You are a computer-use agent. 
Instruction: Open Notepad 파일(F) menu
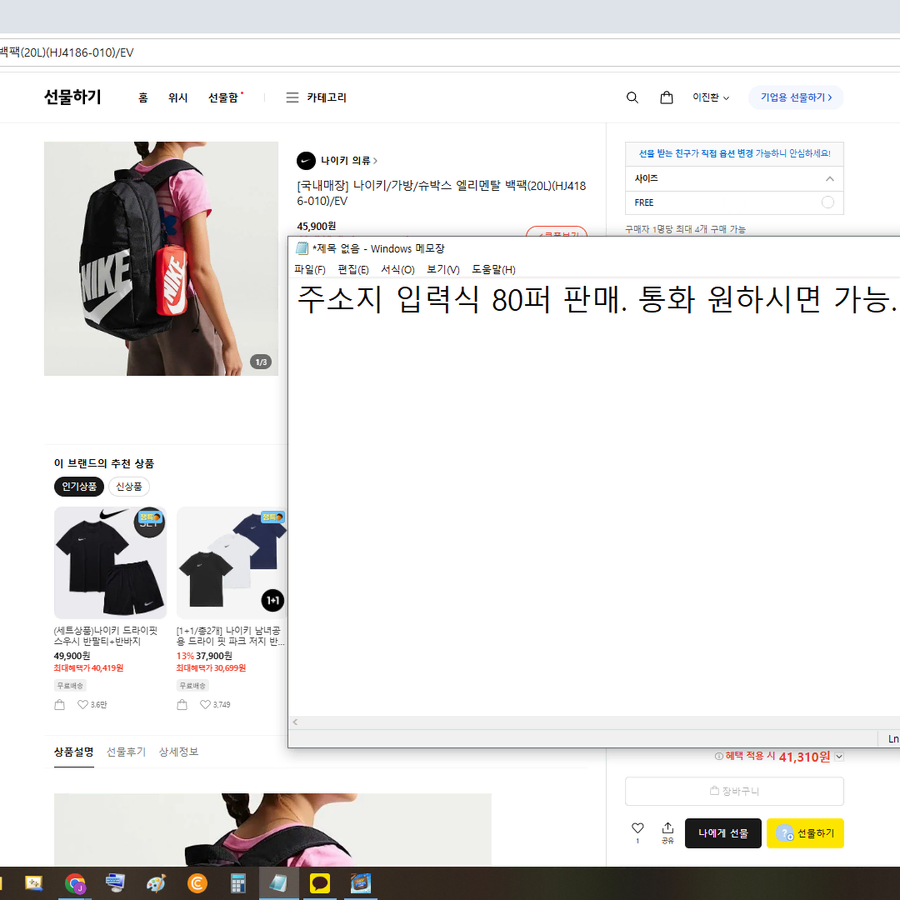click(309, 270)
